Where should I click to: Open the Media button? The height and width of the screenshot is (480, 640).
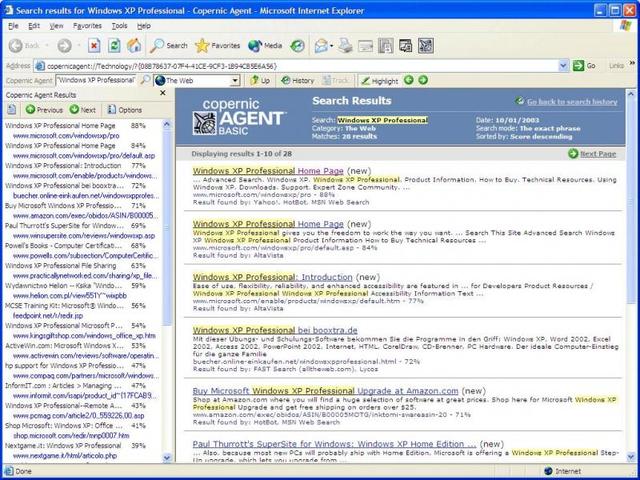[265, 45]
